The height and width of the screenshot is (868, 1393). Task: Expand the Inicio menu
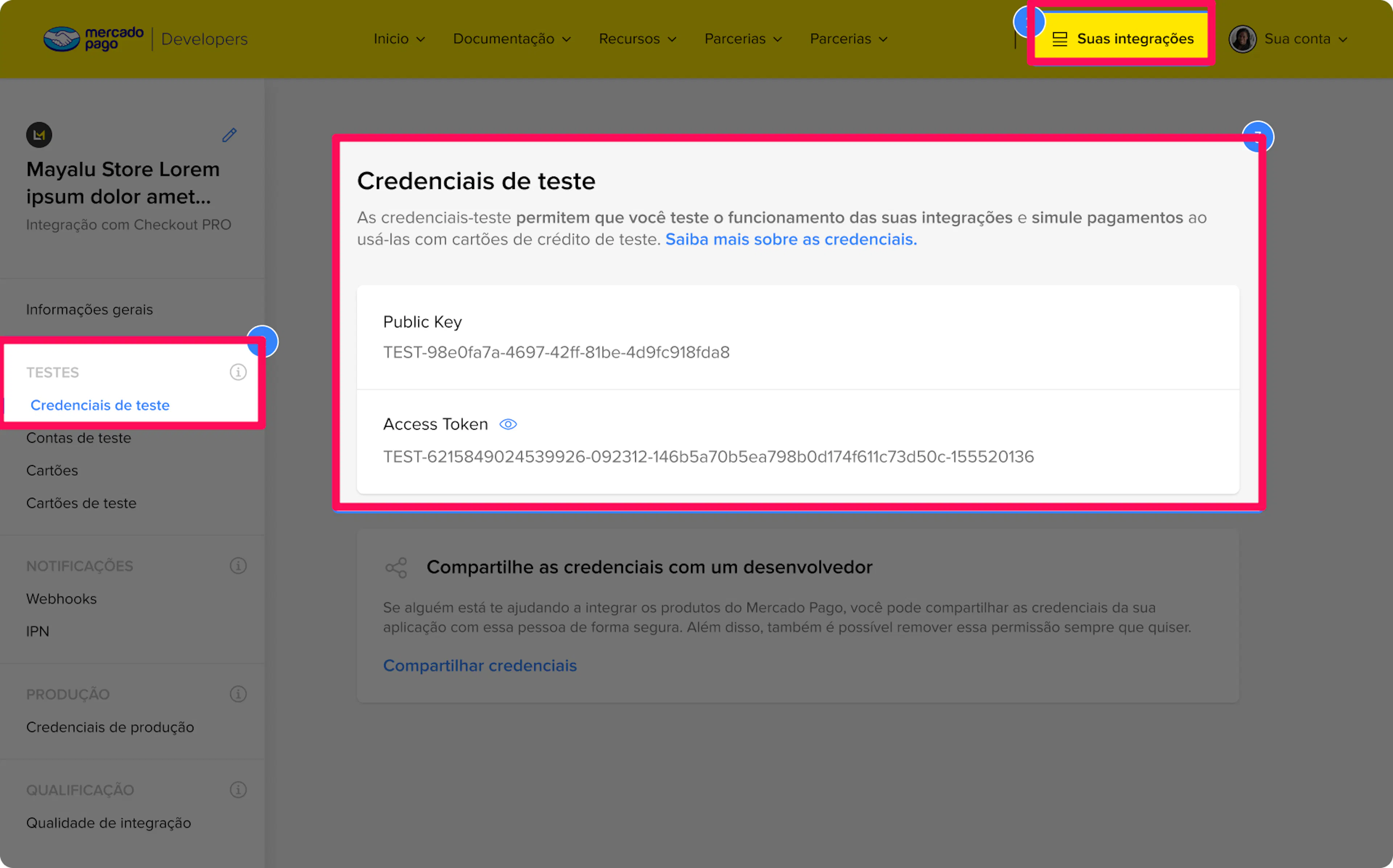click(399, 38)
